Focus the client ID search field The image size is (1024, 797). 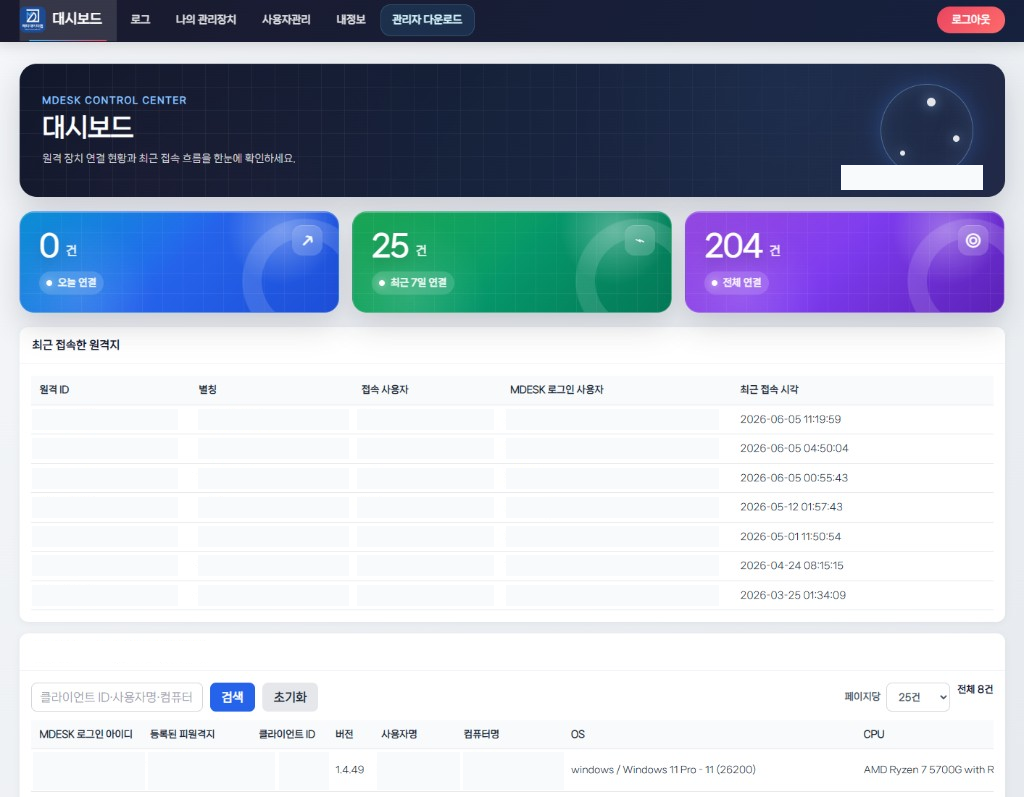[x=117, y=697]
